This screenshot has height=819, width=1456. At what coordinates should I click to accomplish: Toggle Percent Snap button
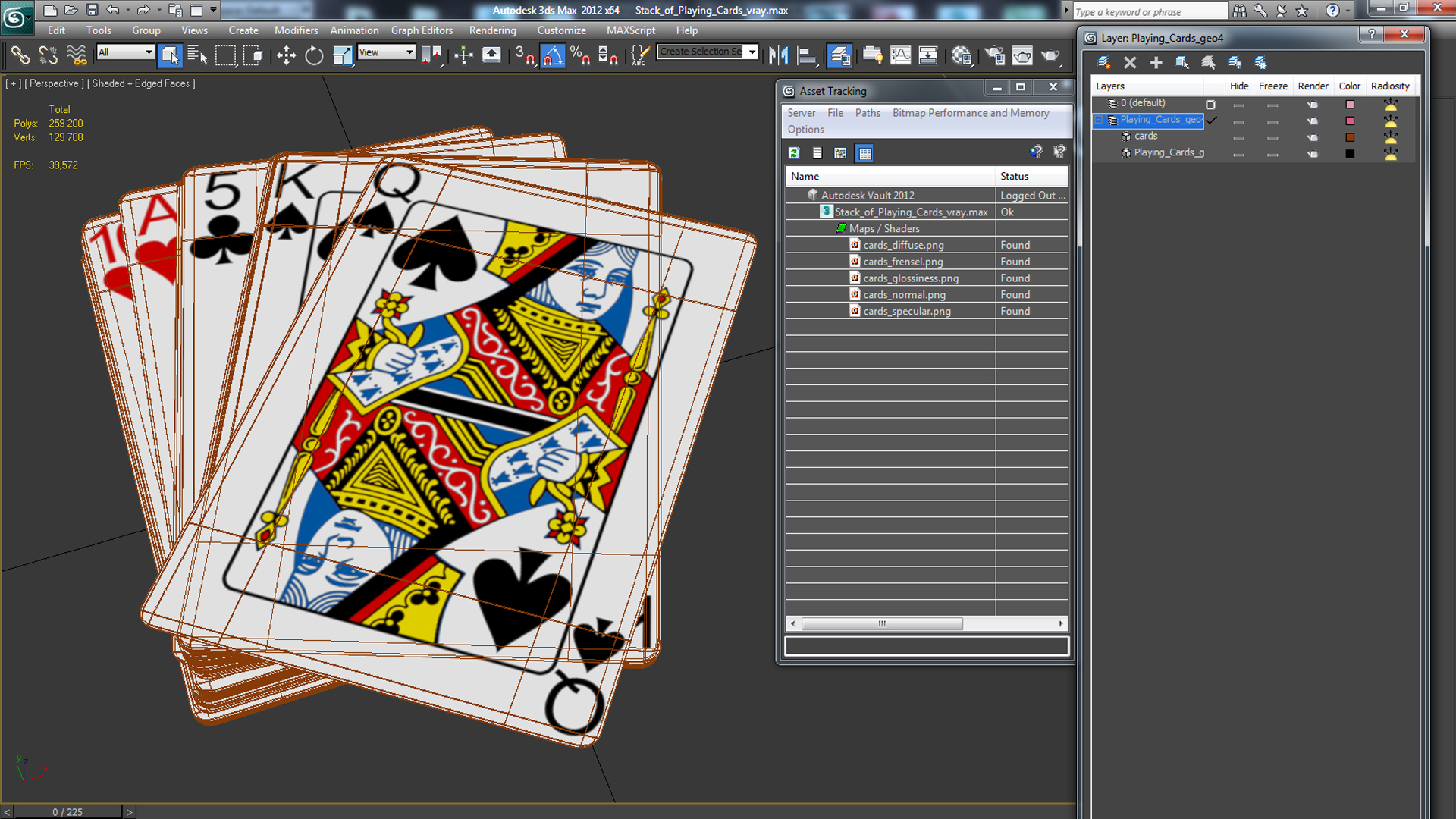(581, 55)
